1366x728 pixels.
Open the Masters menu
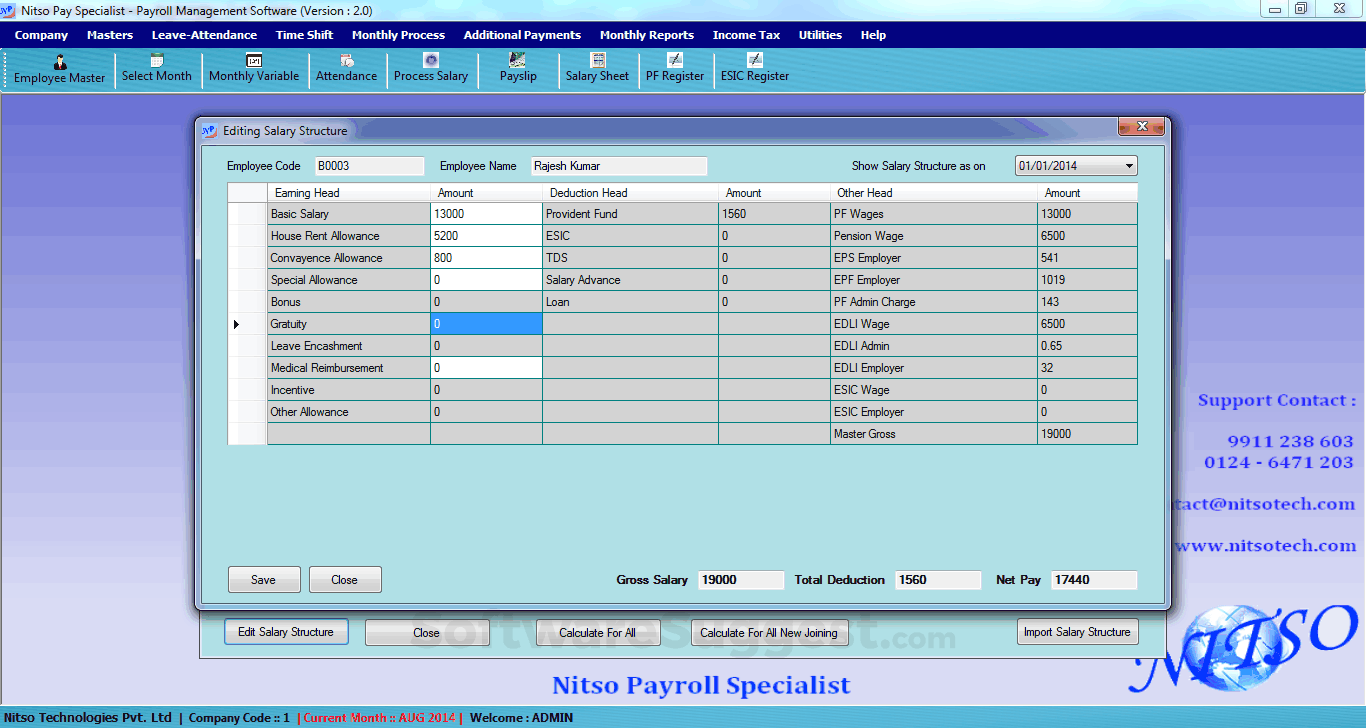110,35
